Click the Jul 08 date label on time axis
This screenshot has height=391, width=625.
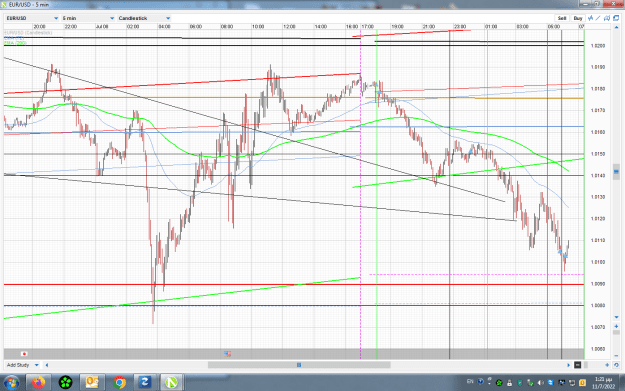pos(102,26)
